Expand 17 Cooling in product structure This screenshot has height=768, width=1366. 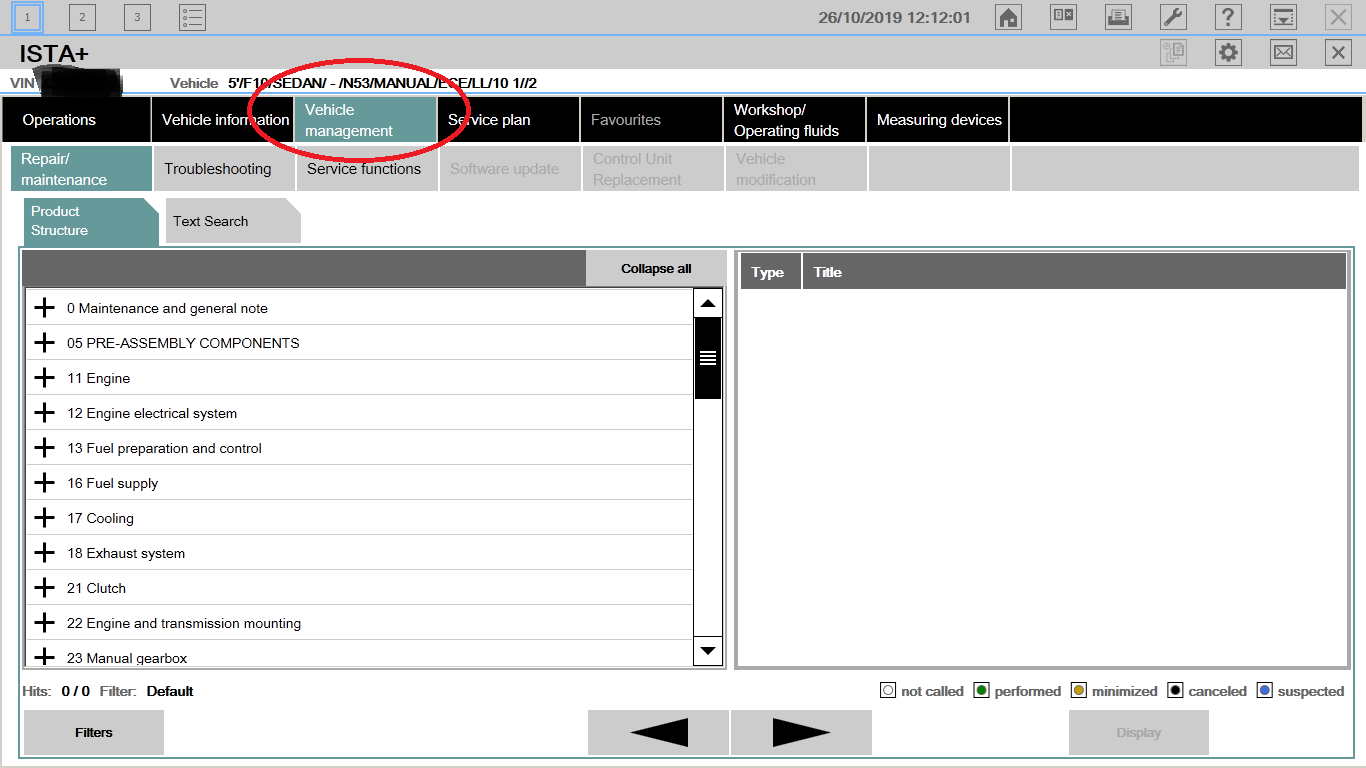coord(44,518)
